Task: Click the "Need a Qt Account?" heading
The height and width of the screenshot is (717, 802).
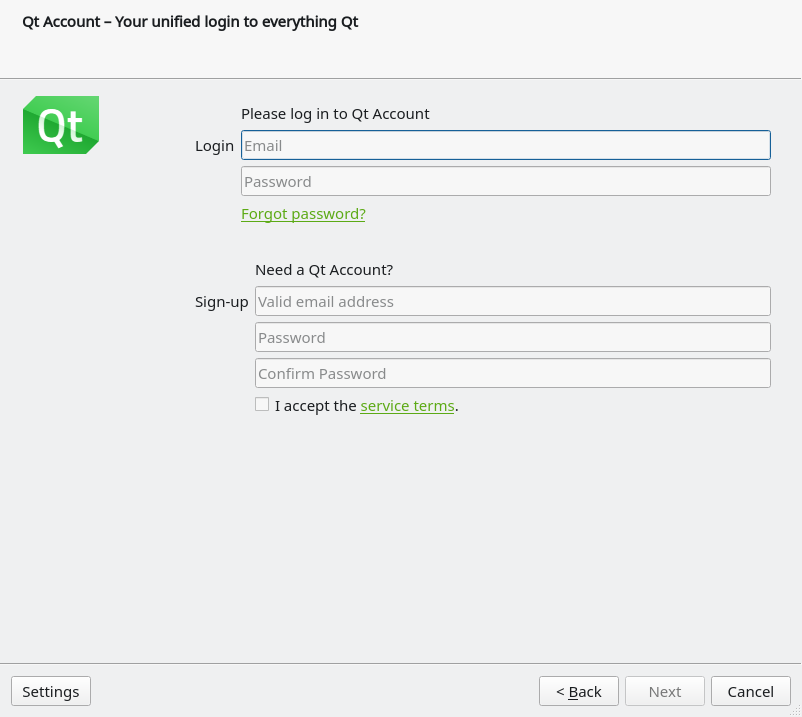Action: pos(324,269)
